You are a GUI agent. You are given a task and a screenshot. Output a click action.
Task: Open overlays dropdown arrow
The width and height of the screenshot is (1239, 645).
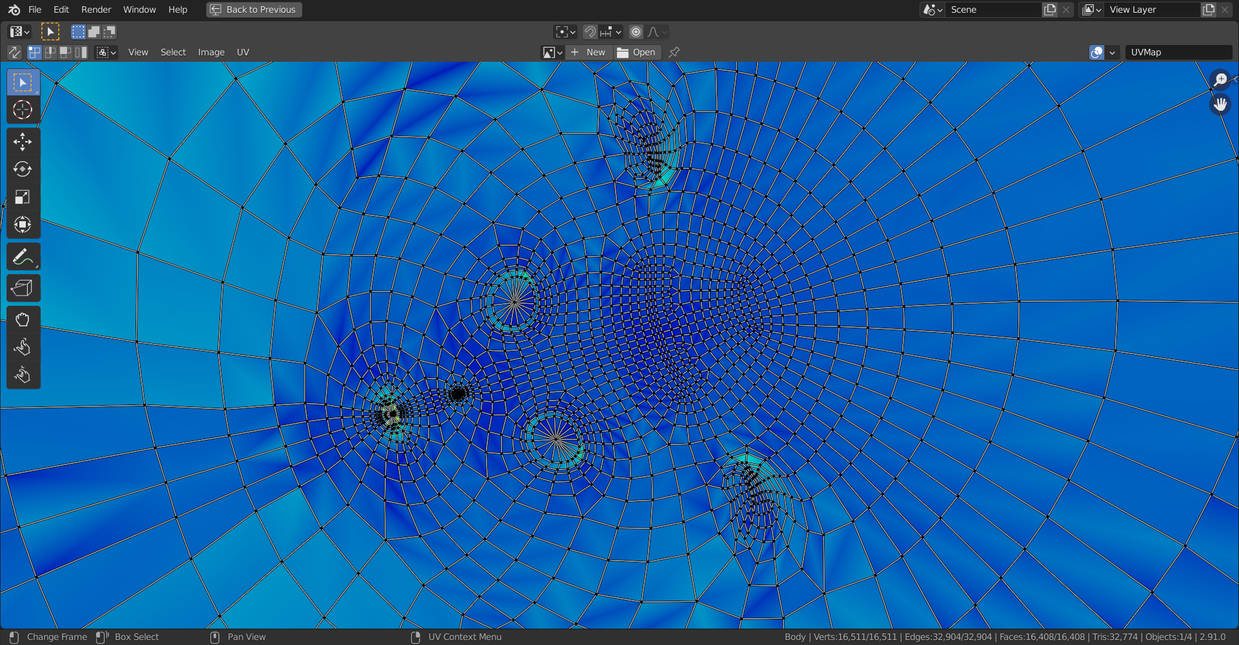click(x=1113, y=52)
